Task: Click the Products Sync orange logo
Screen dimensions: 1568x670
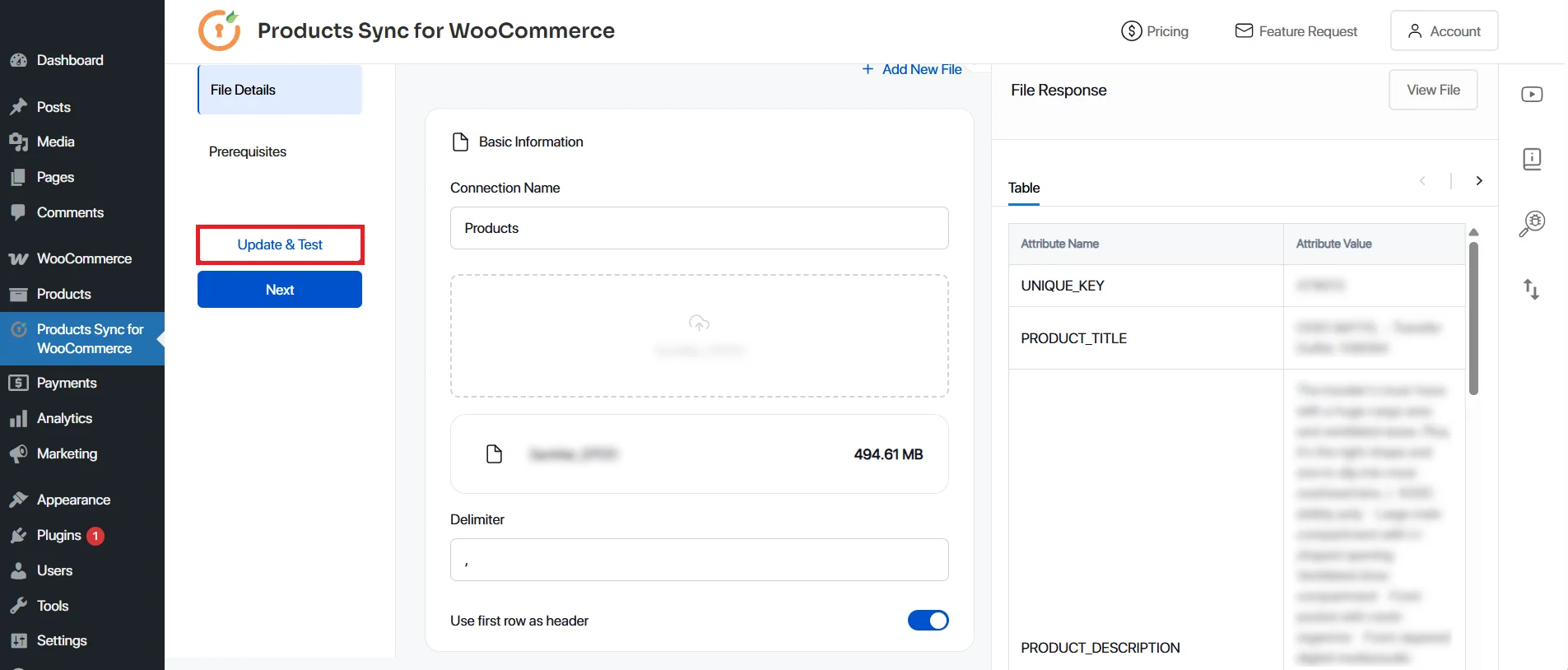Action: pos(220,30)
